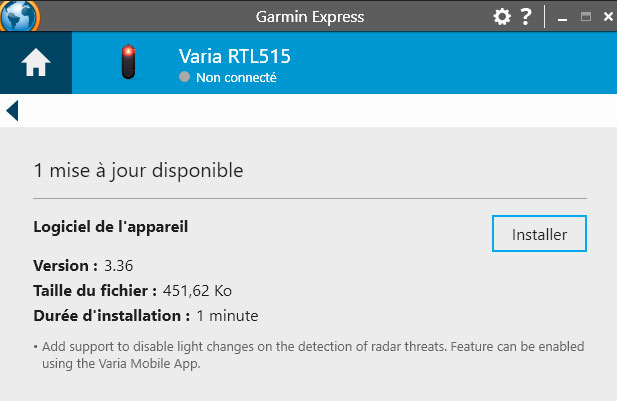Maximize the Garmin Express window
This screenshot has width=617, height=401.
[x=586, y=17]
